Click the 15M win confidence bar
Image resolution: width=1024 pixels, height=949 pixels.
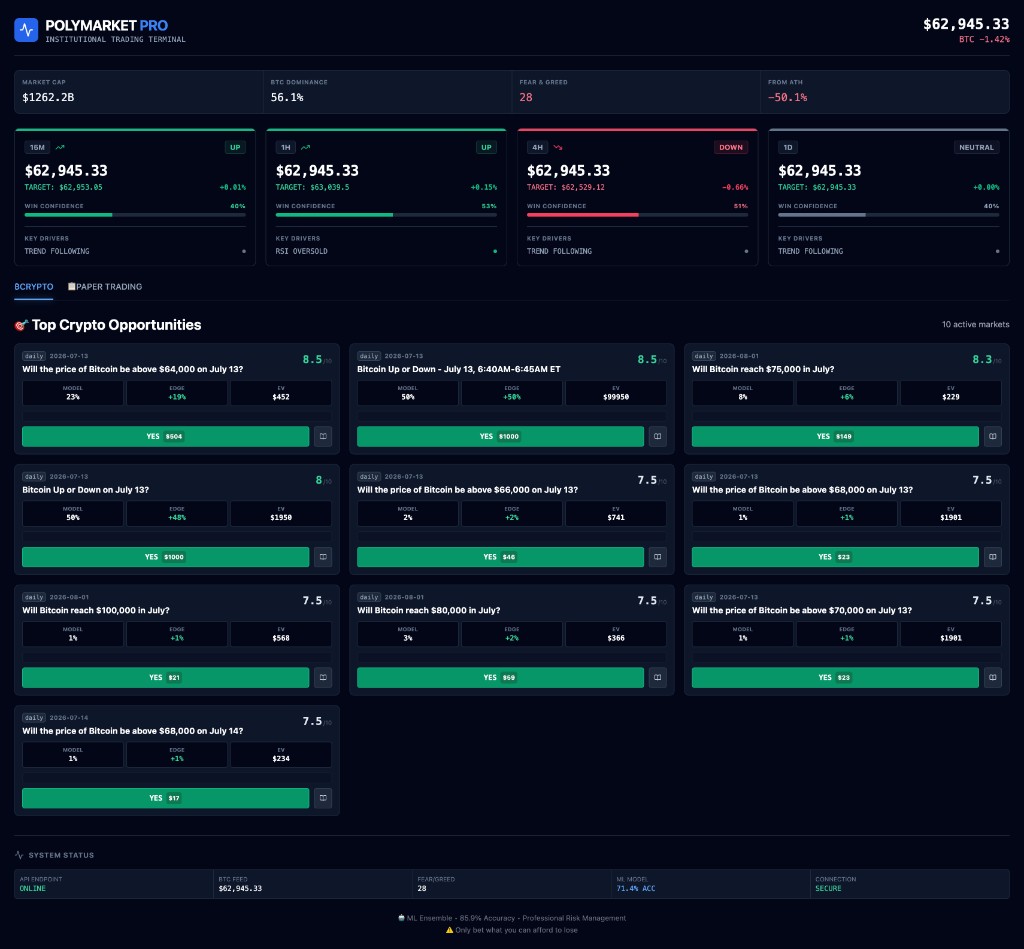click(135, 215)
